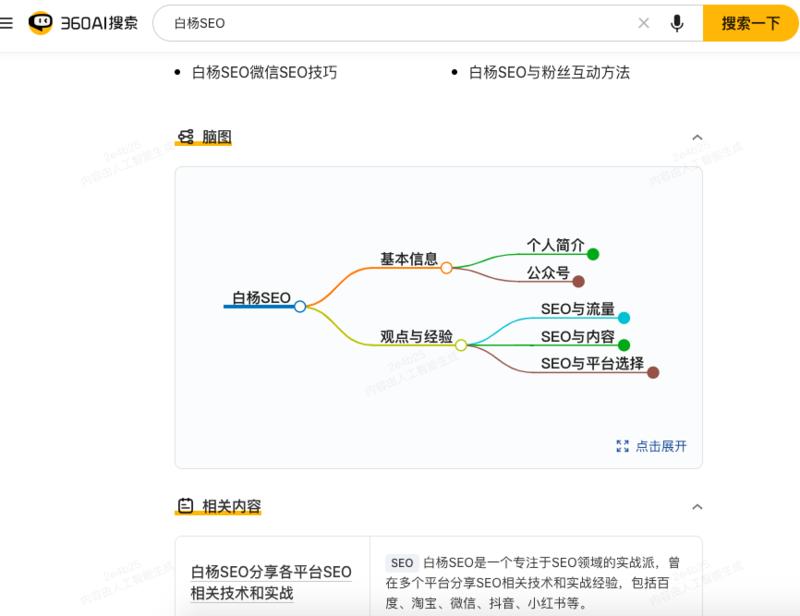Toggle the 基本信息 node circle
800x616 pixels.
[x=447, y=268]
